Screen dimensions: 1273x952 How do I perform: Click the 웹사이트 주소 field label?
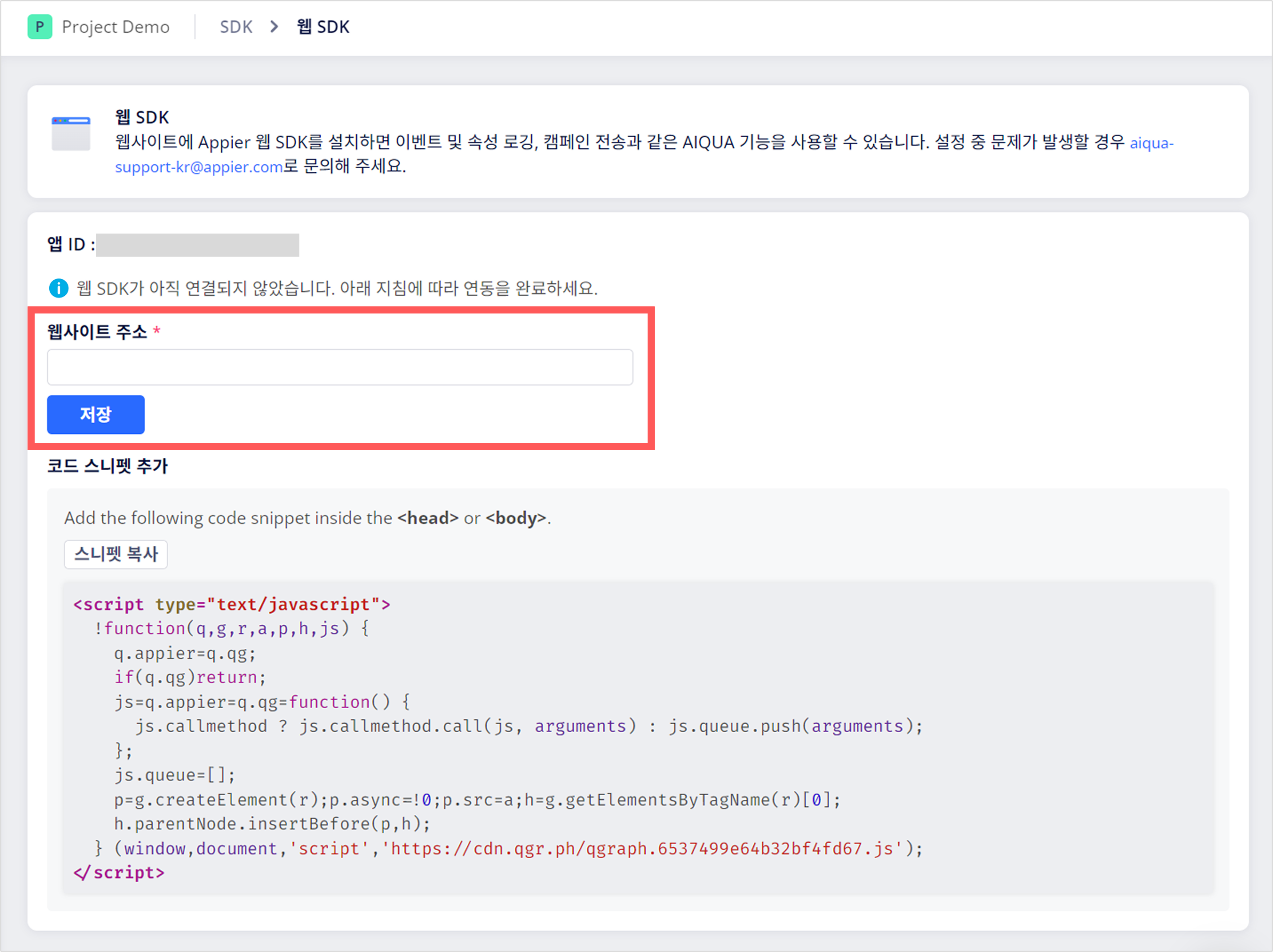97,332
